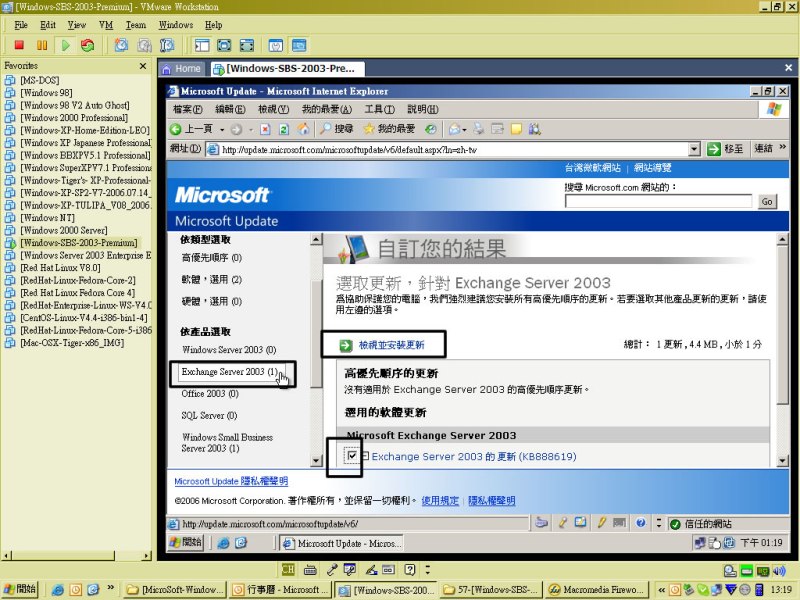Select Windows Server 2003 (0) in the product list
This screenshot has width=800, height=600.
tap(229, 349)
